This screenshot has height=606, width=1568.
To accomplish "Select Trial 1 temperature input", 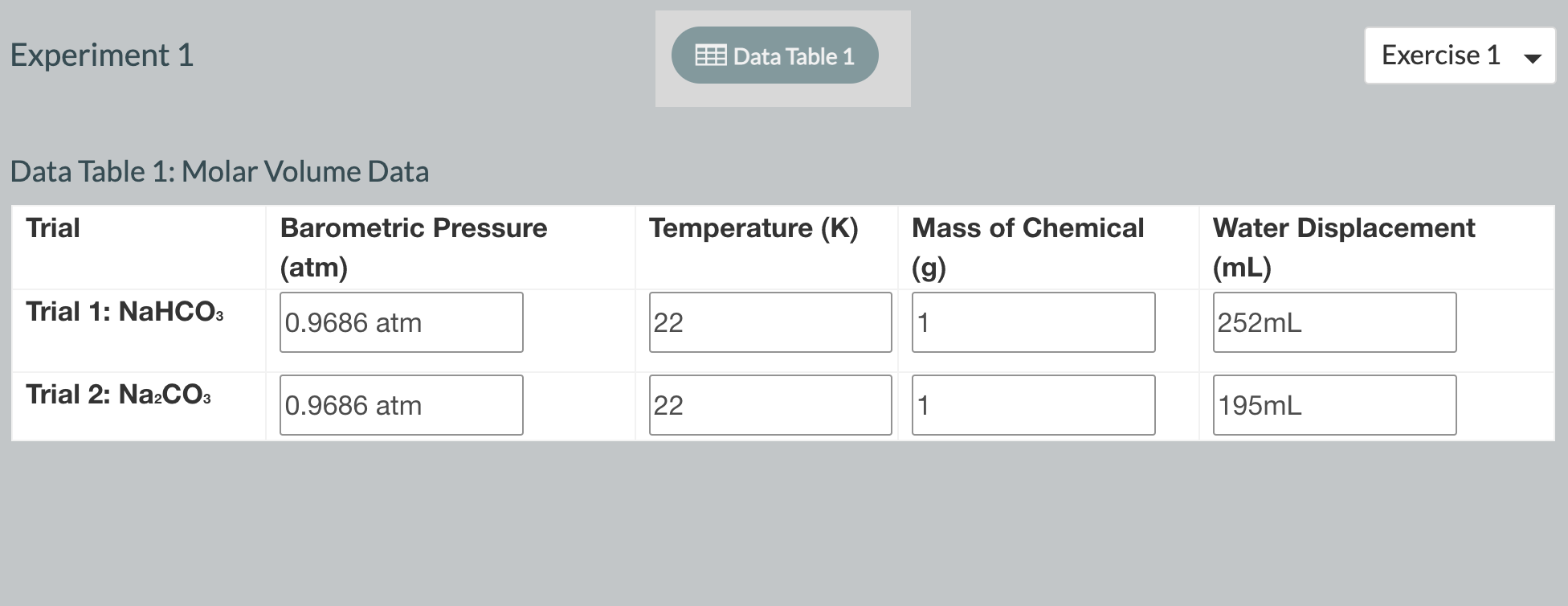I will [770, 322].
